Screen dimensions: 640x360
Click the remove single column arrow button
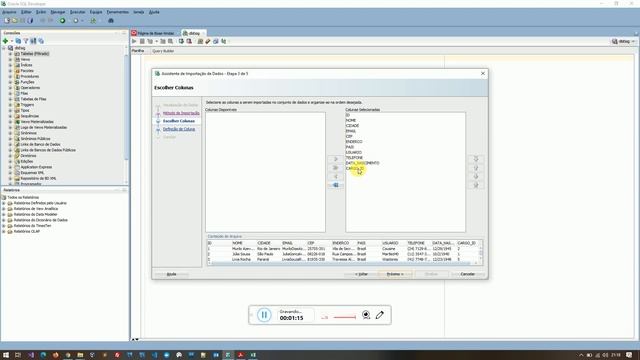[x=336, y=176]
